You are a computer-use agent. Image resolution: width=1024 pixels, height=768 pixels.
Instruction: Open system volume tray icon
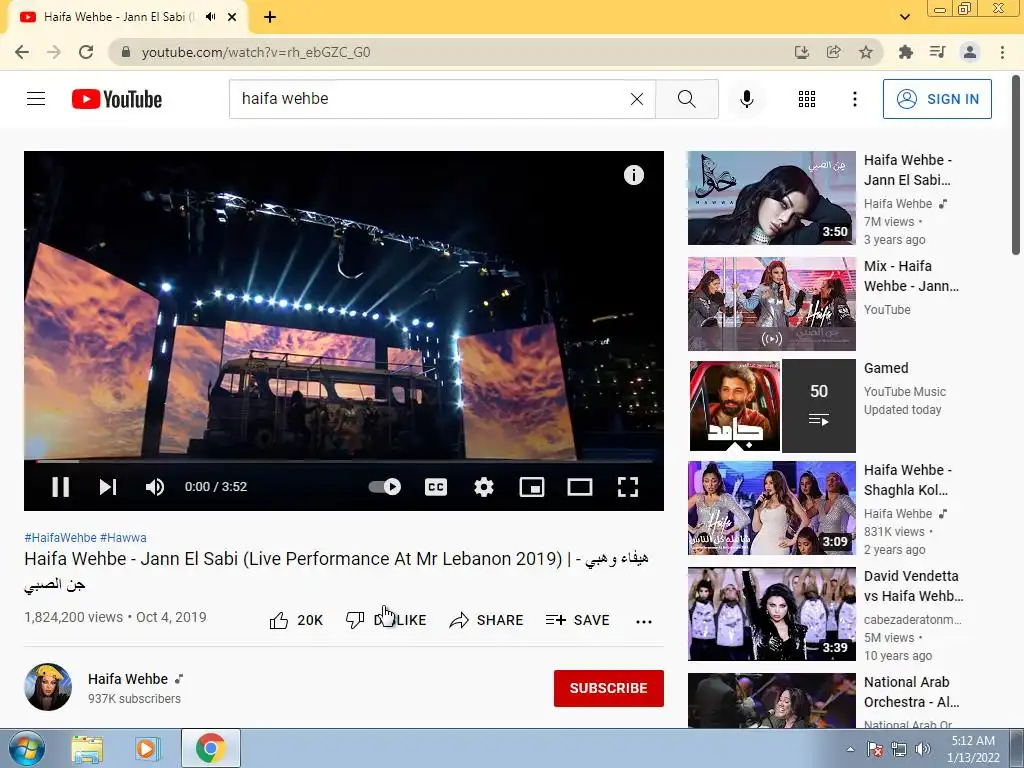point(923,749)
